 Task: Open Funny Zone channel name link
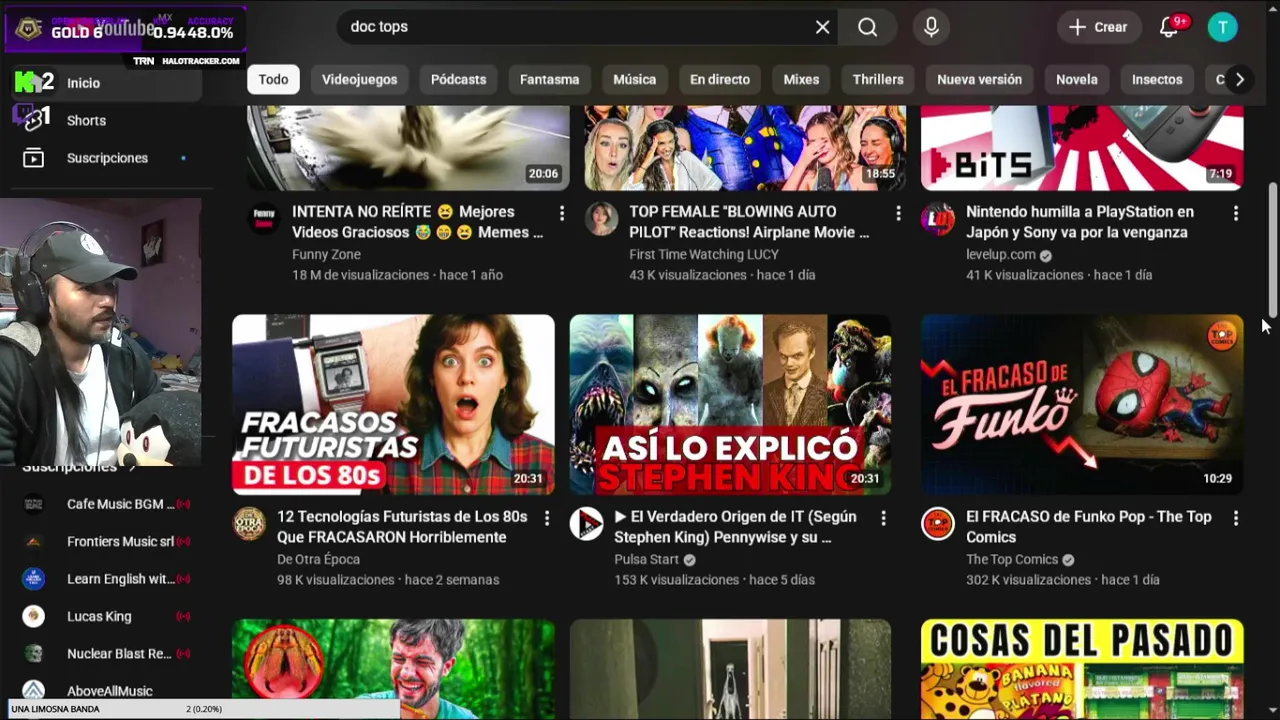click(x=326, y=254)
